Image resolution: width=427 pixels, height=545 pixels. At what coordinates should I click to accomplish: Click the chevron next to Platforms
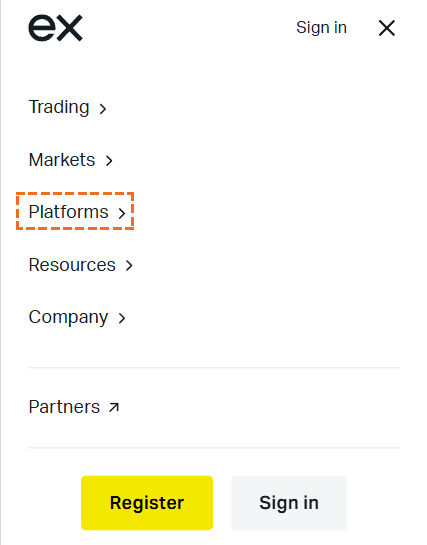tap(122, 213)
